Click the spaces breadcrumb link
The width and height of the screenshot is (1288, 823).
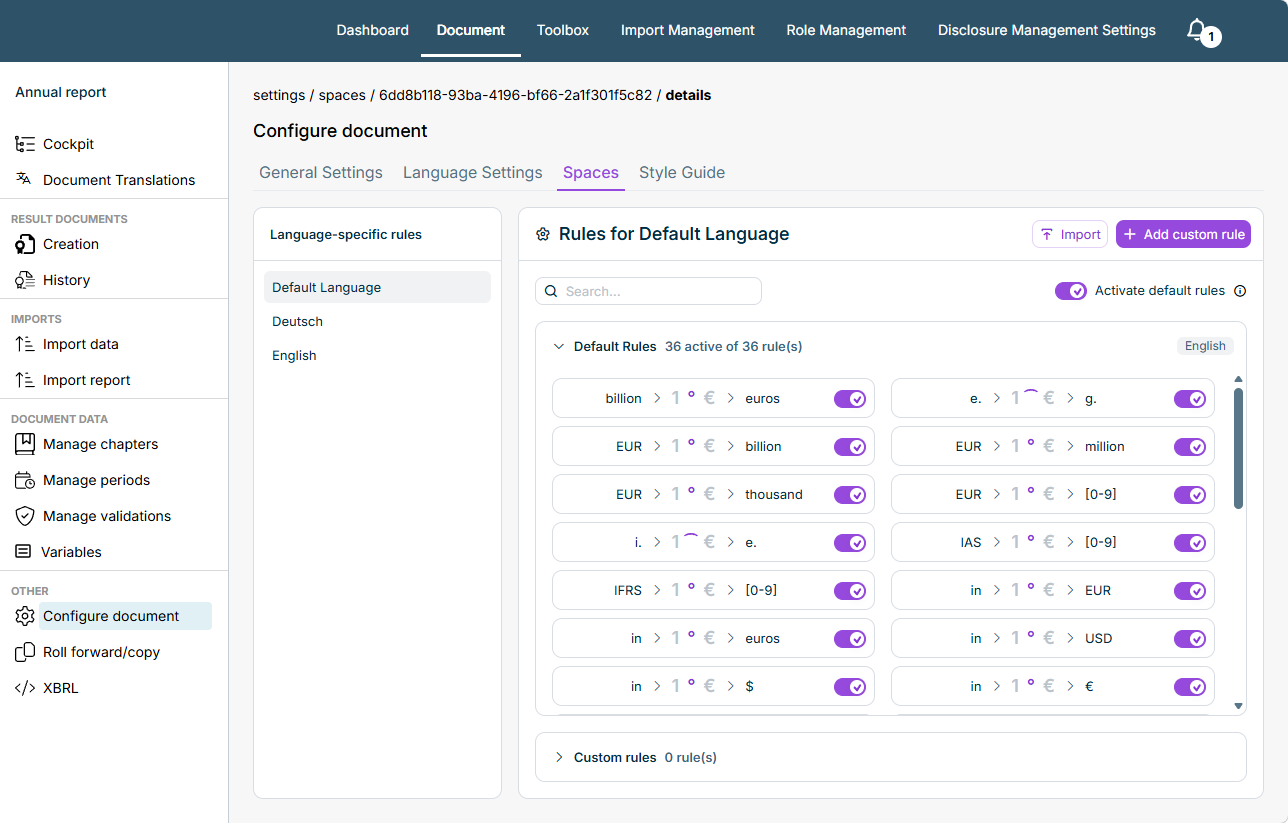342,95
